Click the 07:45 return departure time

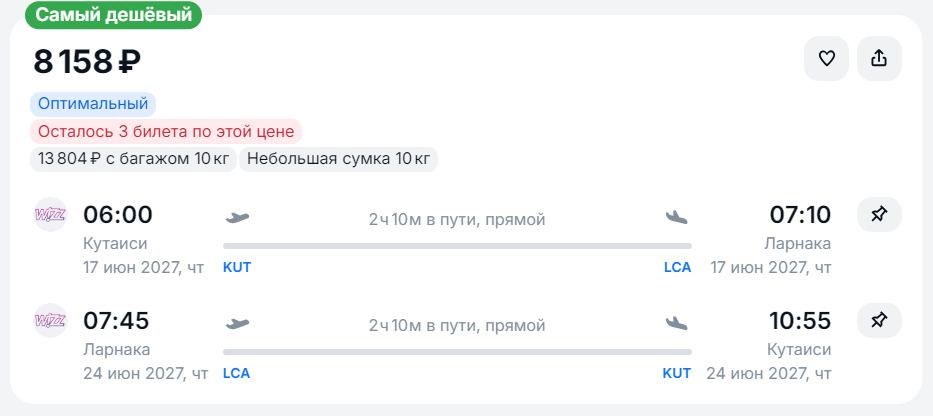click(116, 321)
